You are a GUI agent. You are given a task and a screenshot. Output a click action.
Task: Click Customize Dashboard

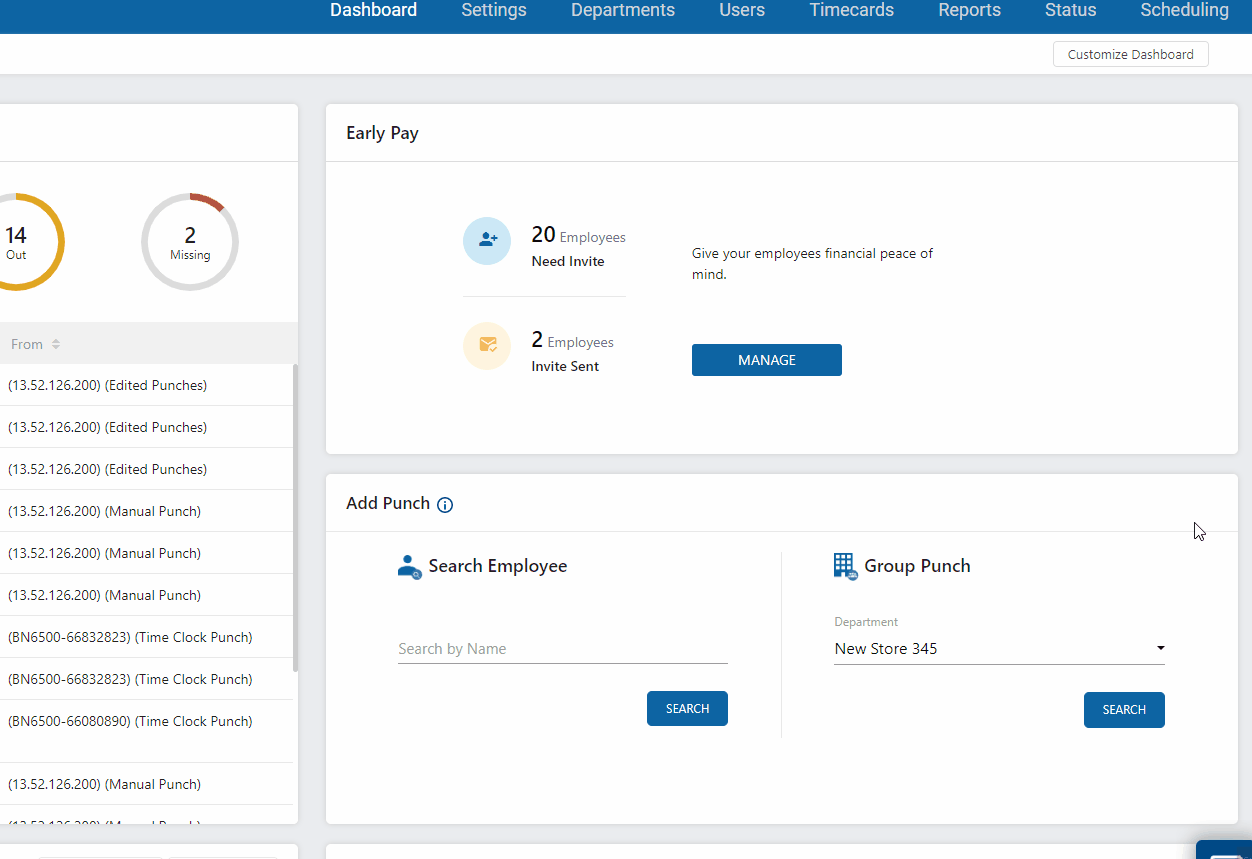(x=1130, y=54)
